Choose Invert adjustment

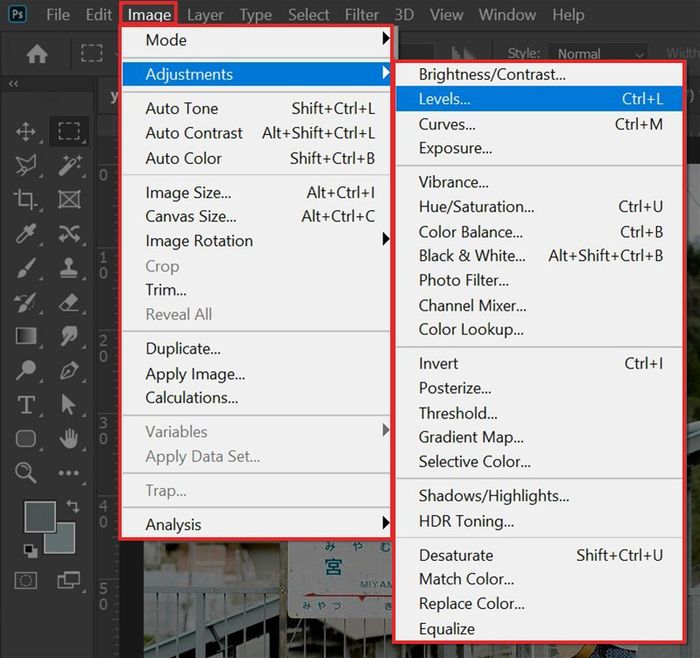point(539,363)
